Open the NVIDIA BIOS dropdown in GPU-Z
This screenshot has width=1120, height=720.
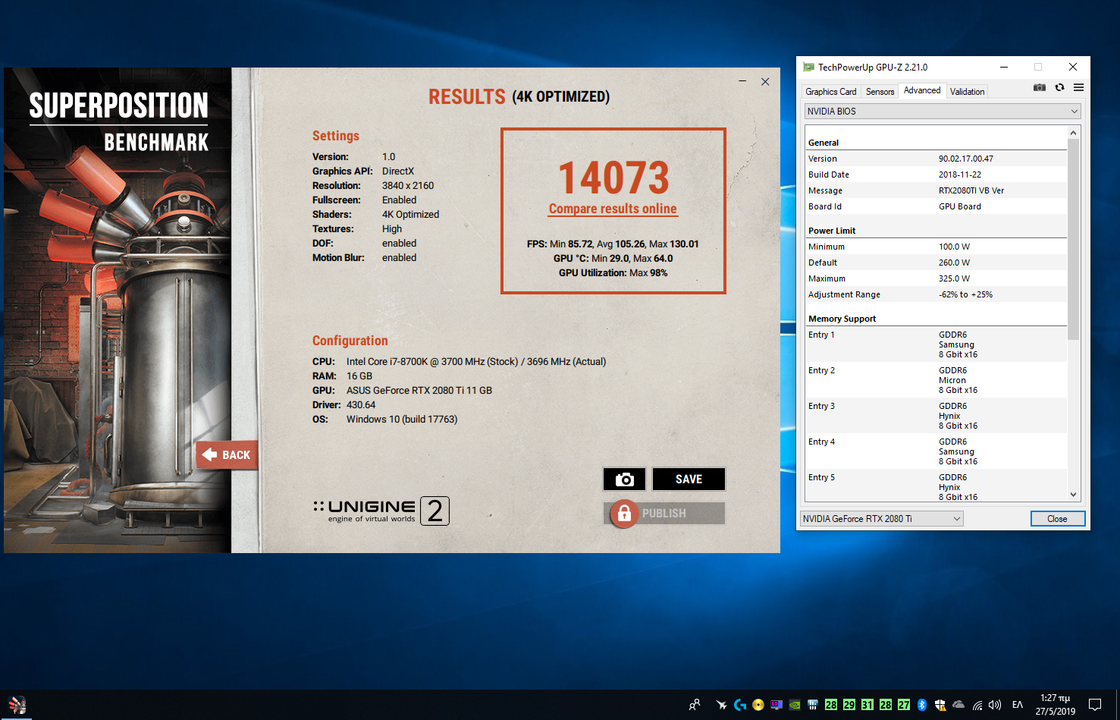click(942, 111)
